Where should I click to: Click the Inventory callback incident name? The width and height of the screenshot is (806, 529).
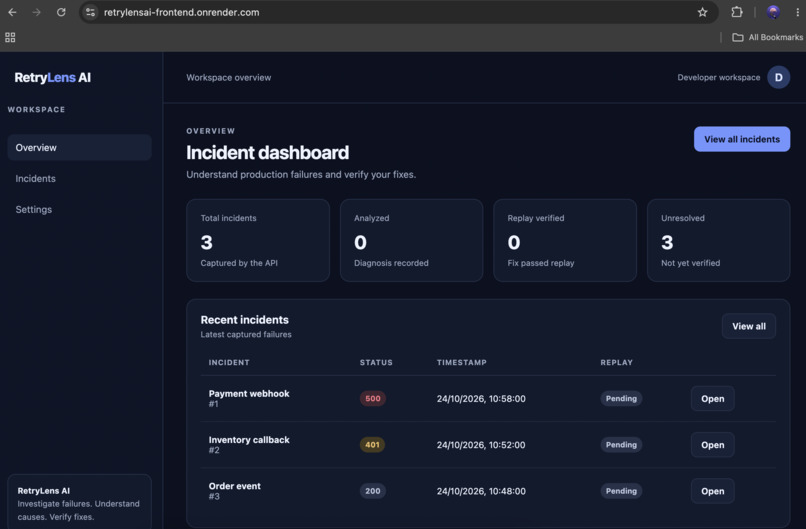tap(249, 440)
